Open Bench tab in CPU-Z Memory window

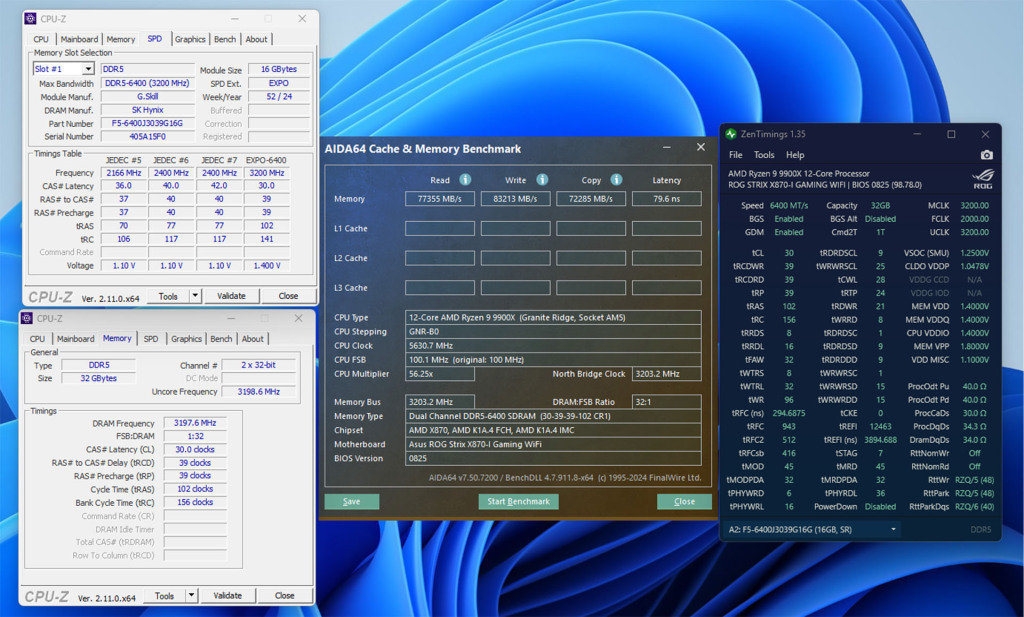point(221,339)
